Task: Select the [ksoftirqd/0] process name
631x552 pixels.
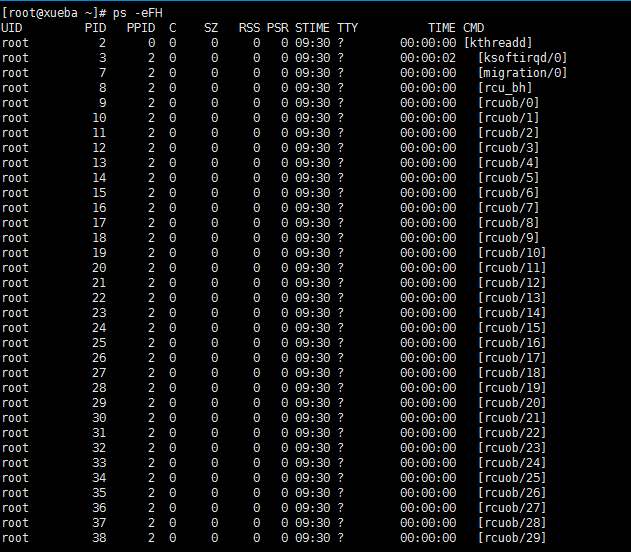Action: 522,58
